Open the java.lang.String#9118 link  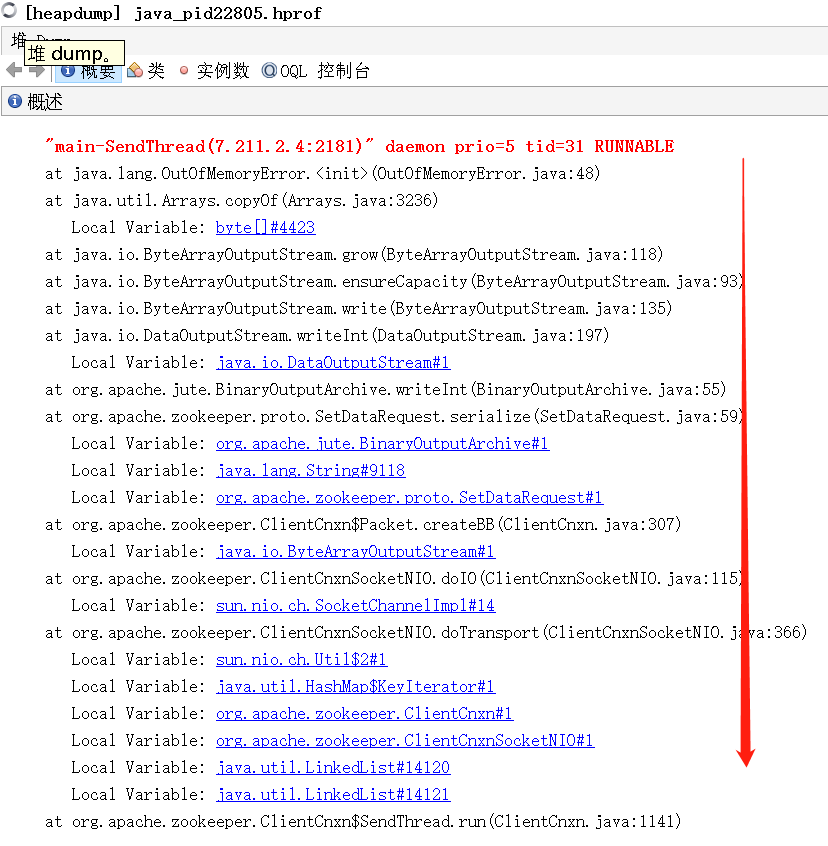(x=310, y=470)
